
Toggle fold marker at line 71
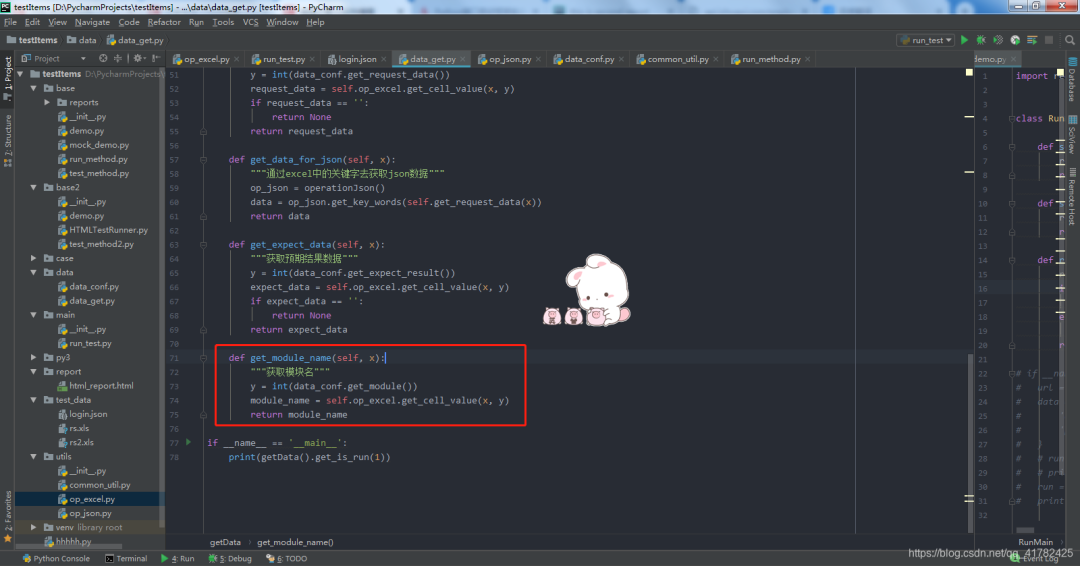[203, 357]
